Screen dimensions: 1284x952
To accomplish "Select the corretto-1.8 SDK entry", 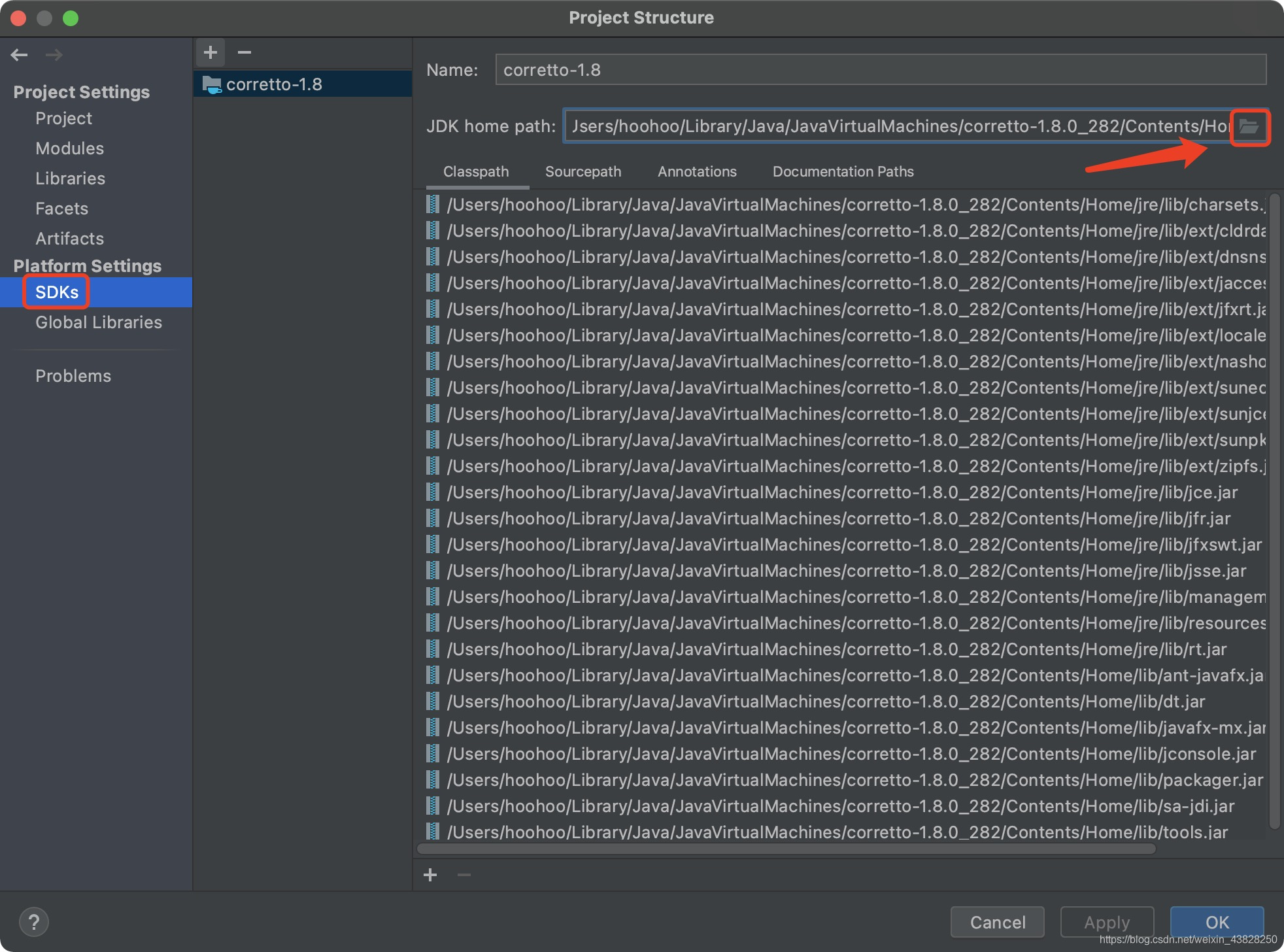I will pyautogui.click(x=303, y=84).
